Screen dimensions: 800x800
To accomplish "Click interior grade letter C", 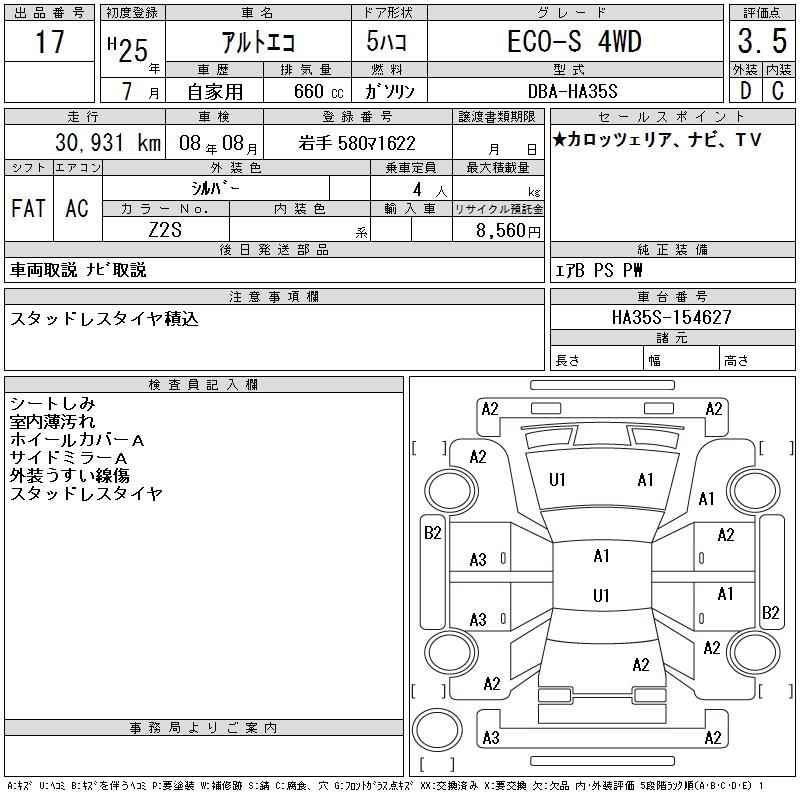I will [x=778, y=91].
